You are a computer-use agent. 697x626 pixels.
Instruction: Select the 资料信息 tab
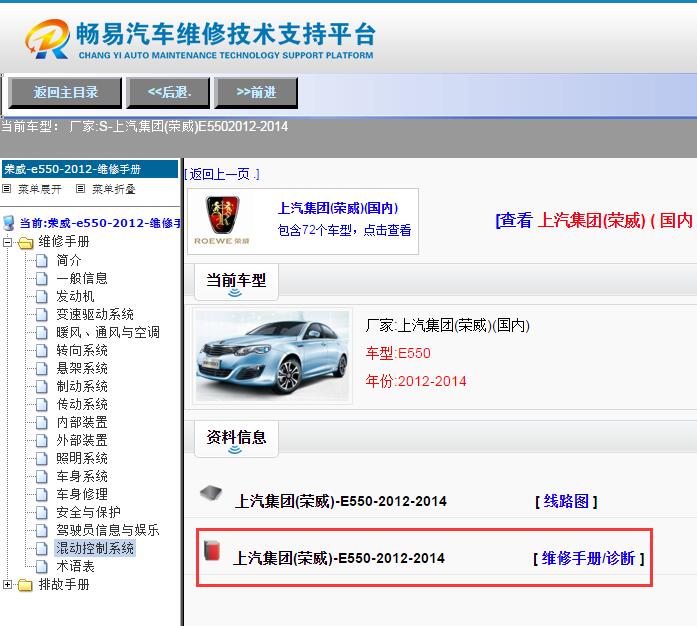pos(236,438)
